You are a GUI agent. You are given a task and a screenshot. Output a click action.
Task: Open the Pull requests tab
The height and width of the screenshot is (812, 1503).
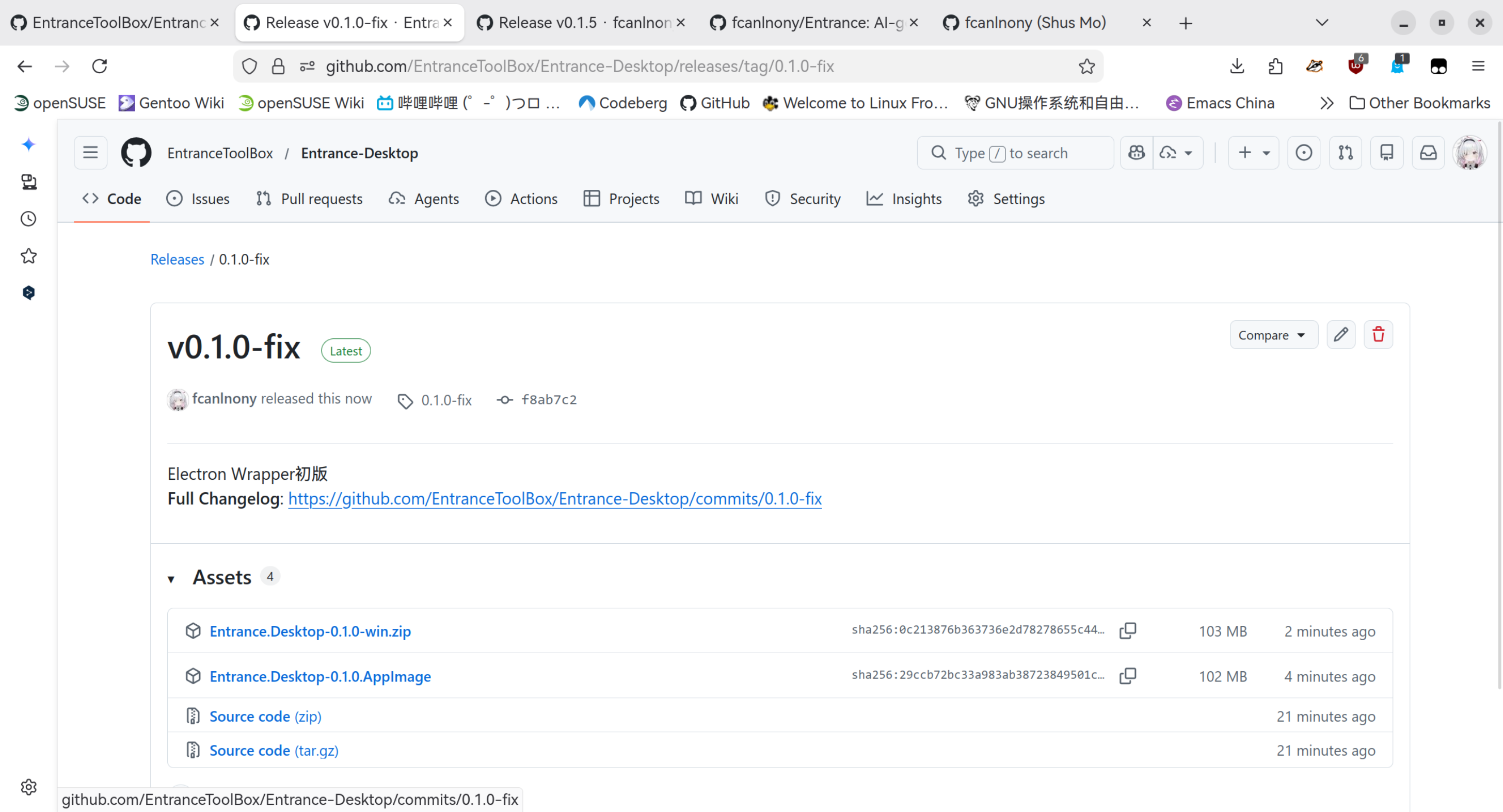309,199
